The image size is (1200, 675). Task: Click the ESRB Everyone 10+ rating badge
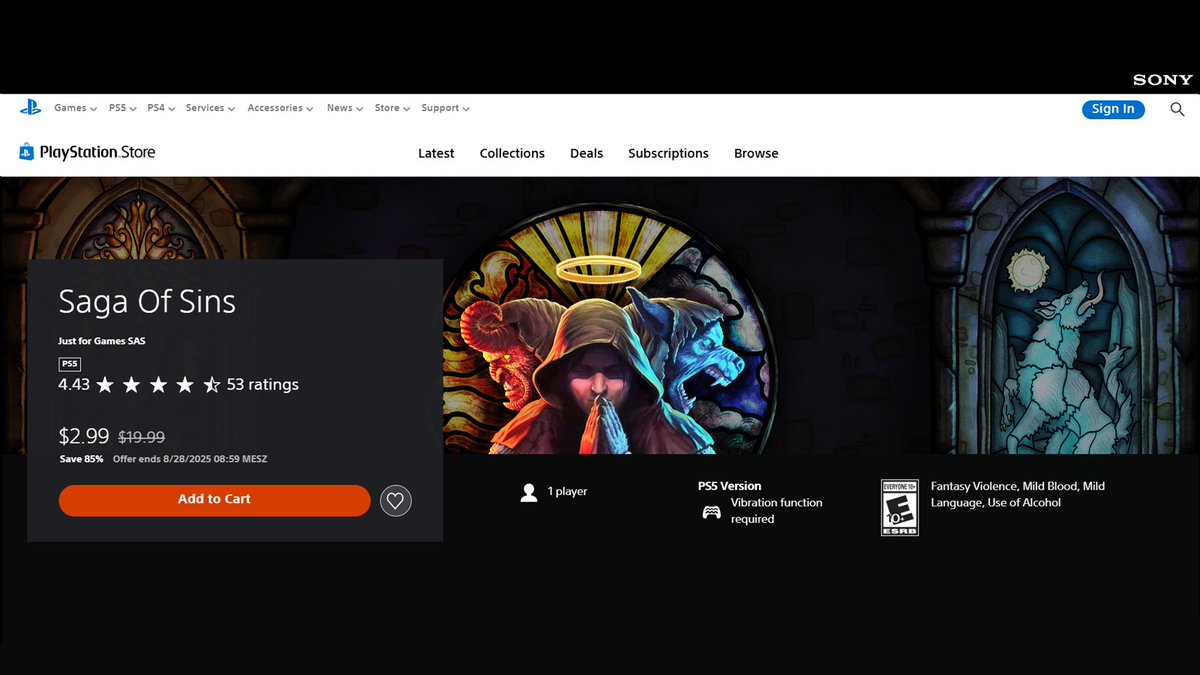tap(899, 507)
